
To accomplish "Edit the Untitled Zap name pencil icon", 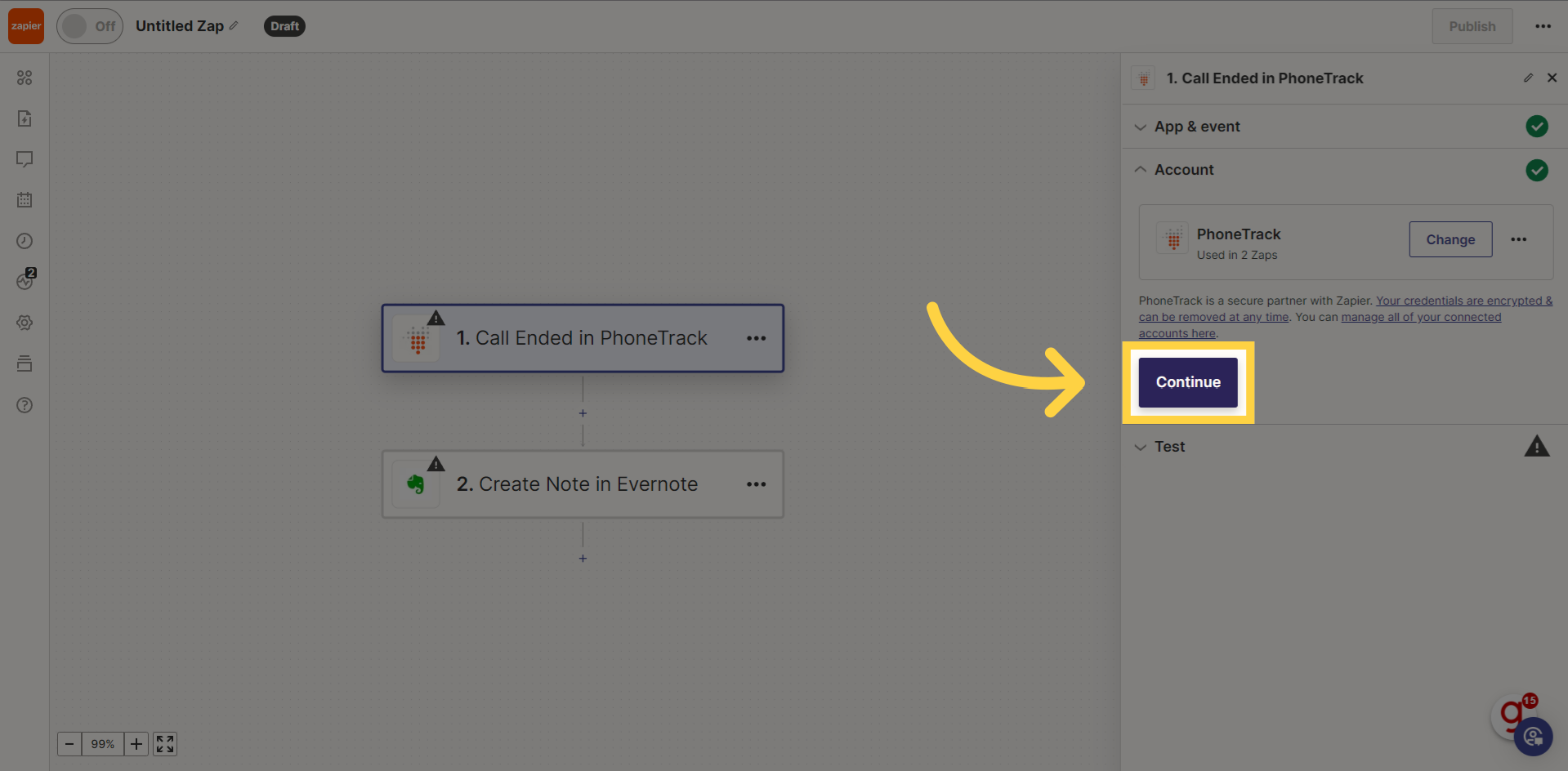I will point(234,26).
